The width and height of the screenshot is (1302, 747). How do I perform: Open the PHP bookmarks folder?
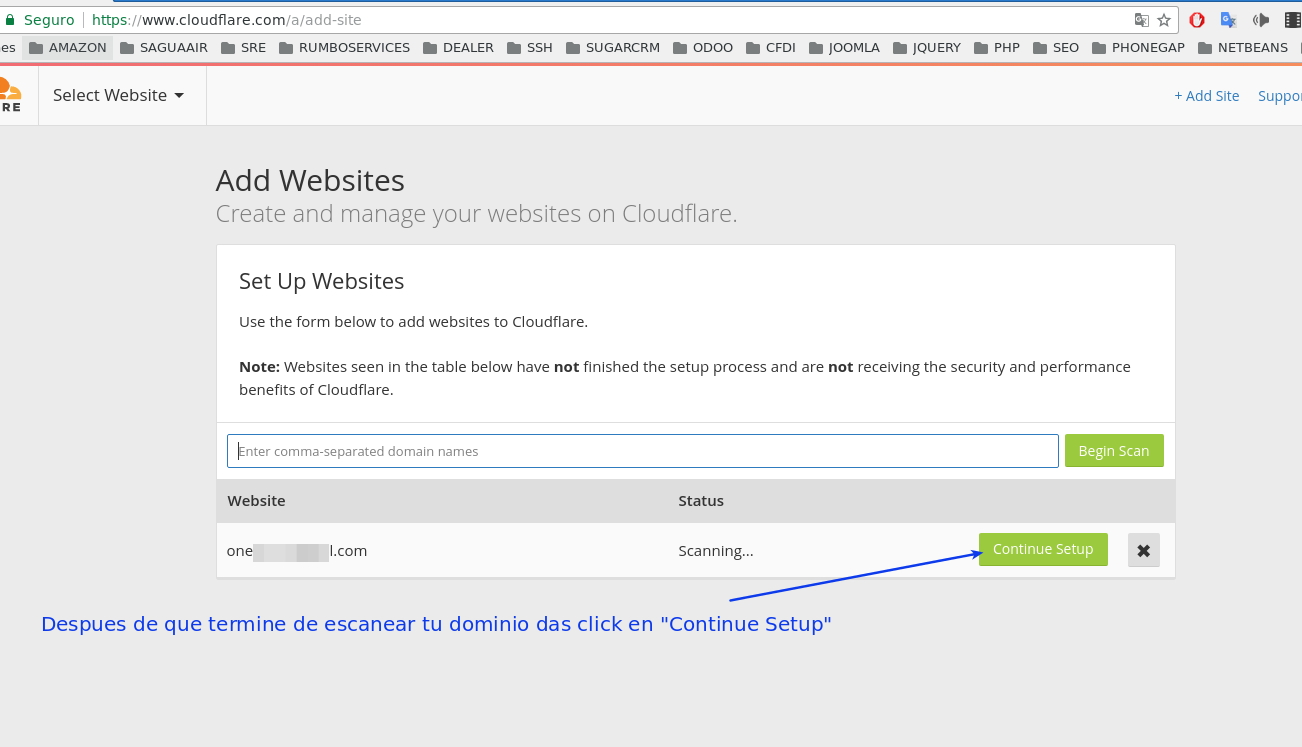[x=996, y=47]
